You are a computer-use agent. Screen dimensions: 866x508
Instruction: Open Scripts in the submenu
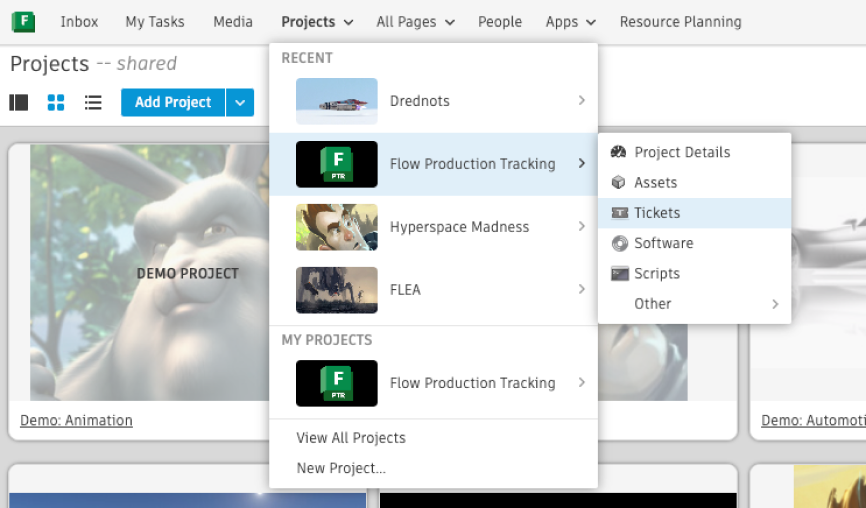point(695,274)
